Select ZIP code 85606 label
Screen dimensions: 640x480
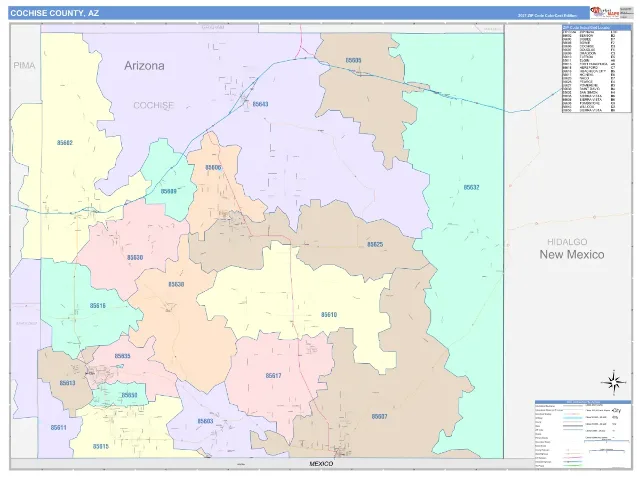(x=213, y=167)
